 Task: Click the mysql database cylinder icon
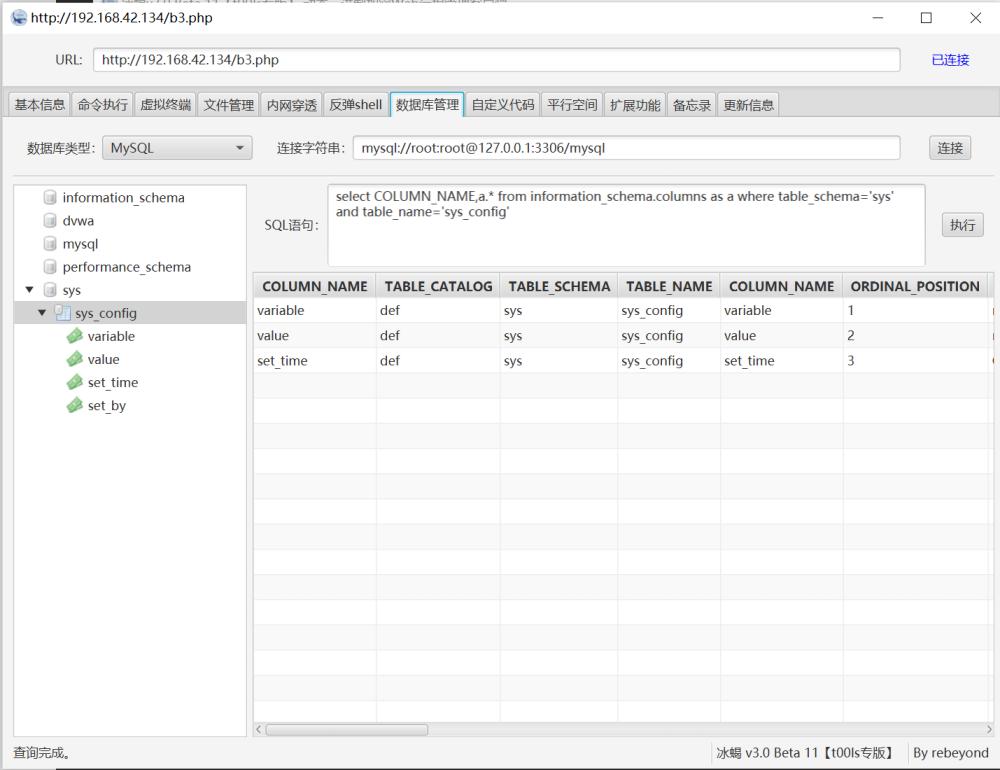click(50, 244)
